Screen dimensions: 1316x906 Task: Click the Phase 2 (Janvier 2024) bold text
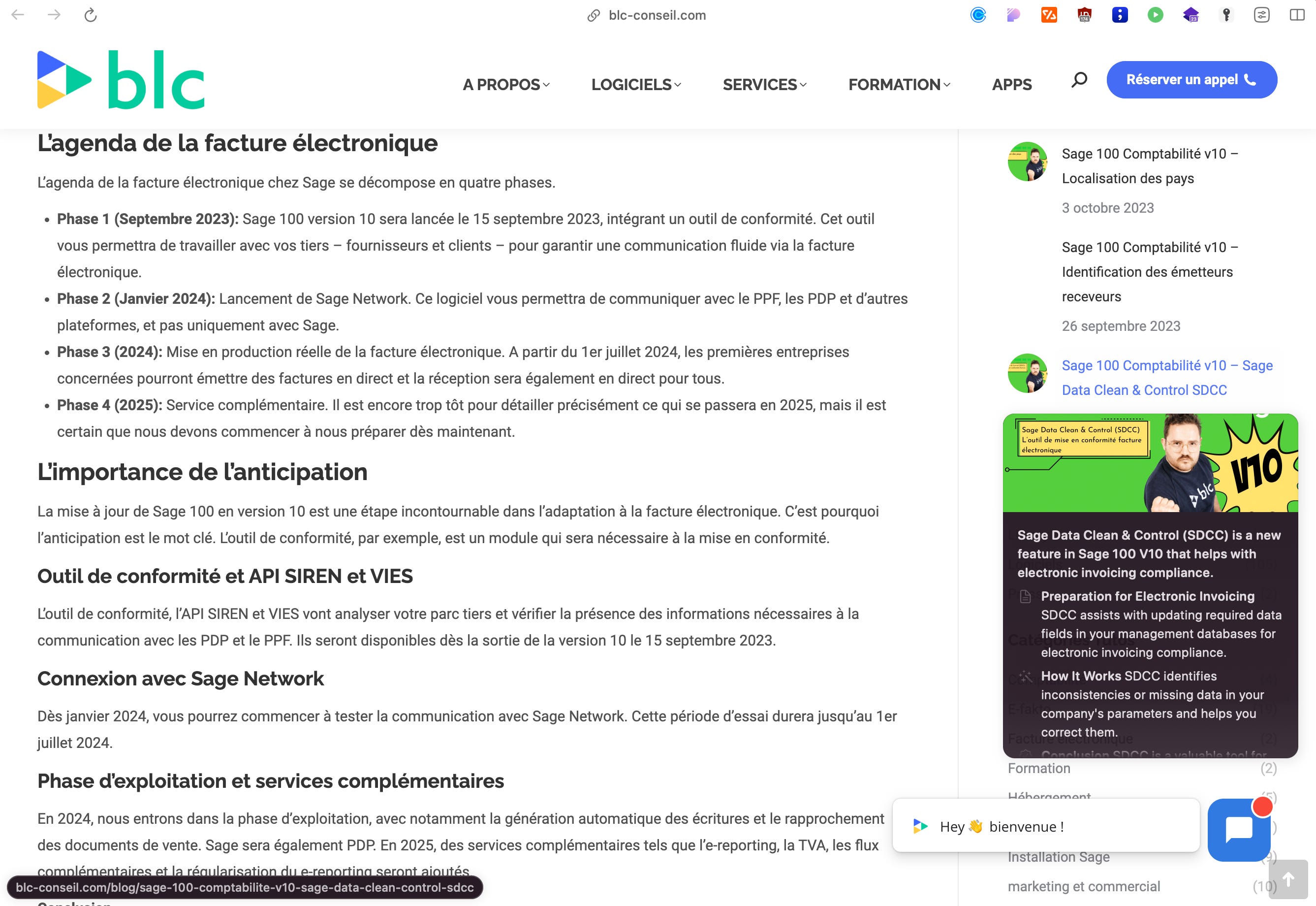point(135,298)
